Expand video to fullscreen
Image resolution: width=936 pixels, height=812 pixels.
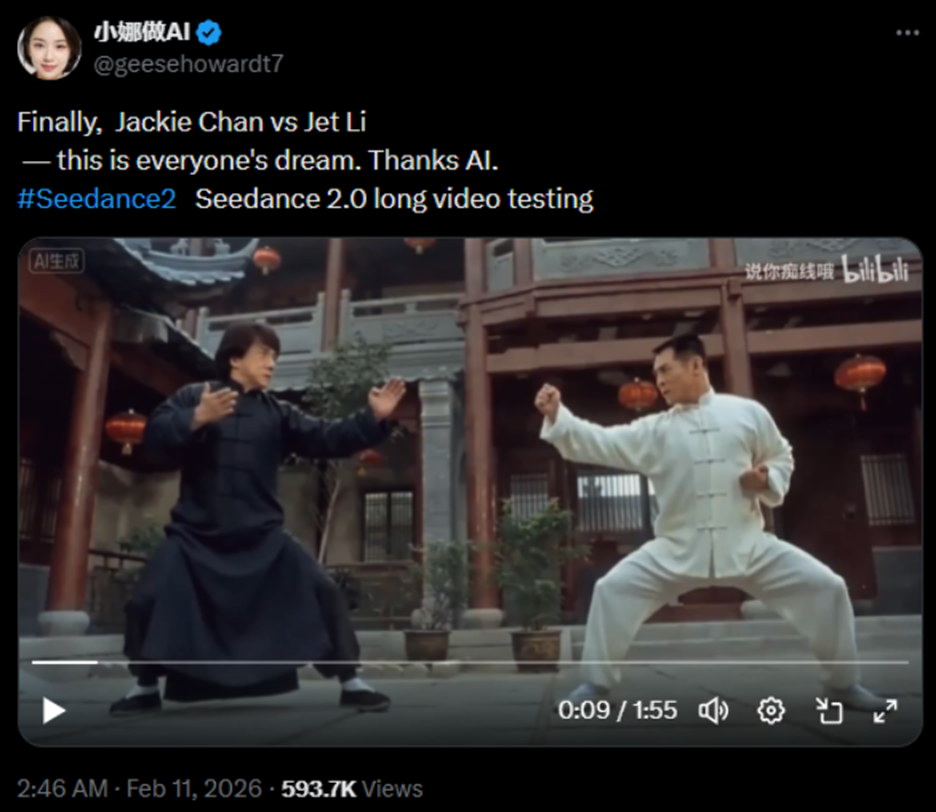coord(885,710)
